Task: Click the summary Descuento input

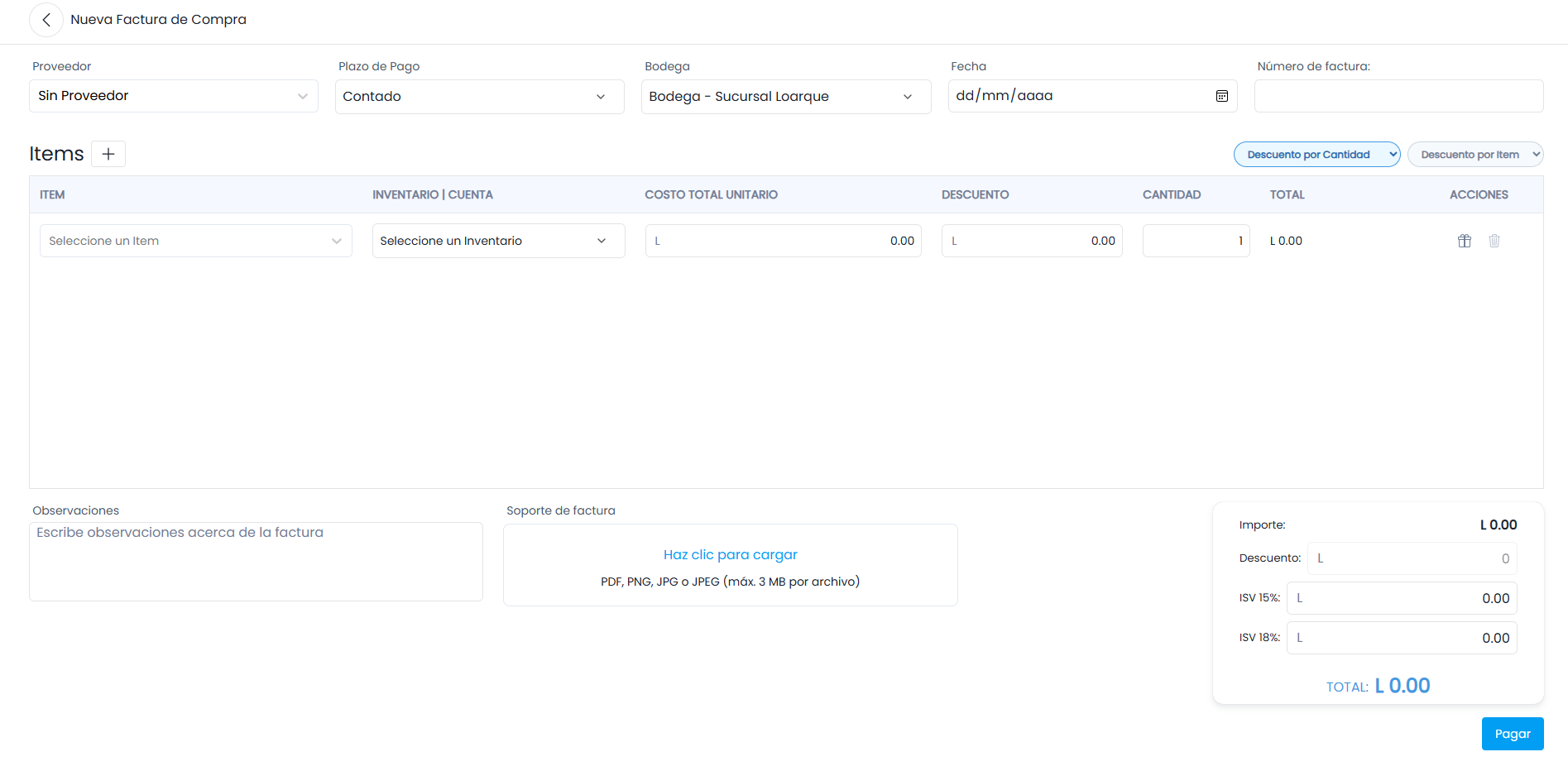Action: point(1412,558)
